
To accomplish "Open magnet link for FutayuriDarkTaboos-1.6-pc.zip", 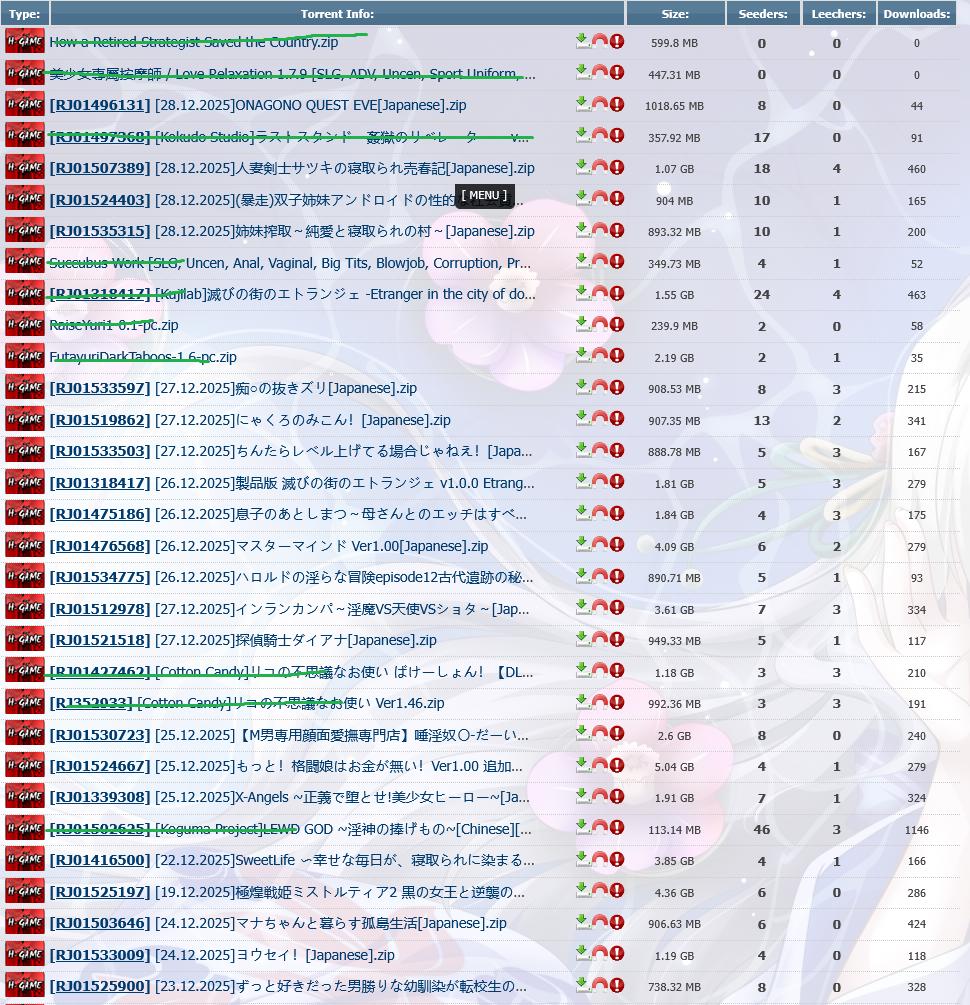I will point(600,356).
